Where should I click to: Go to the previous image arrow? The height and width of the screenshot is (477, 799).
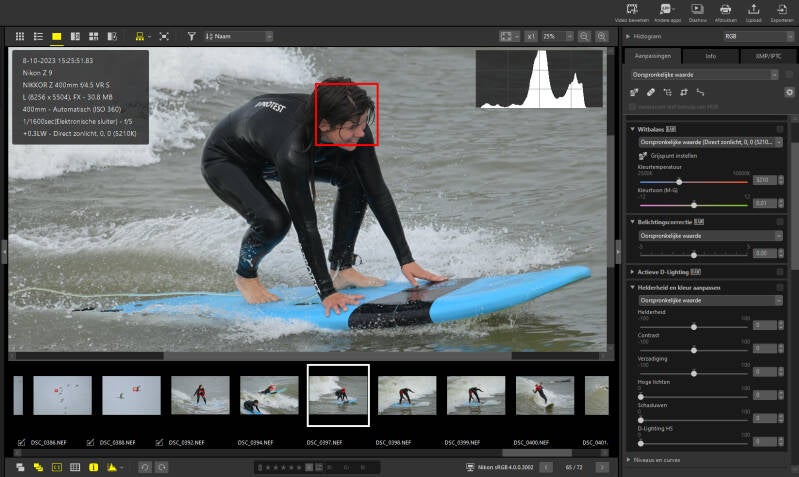tap(546, 467)
